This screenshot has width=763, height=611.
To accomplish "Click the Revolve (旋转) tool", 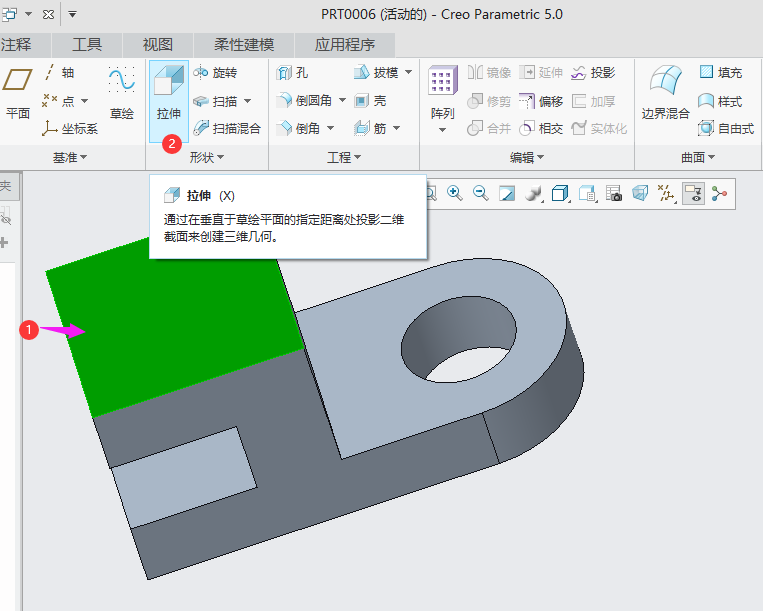I will 215,73.
